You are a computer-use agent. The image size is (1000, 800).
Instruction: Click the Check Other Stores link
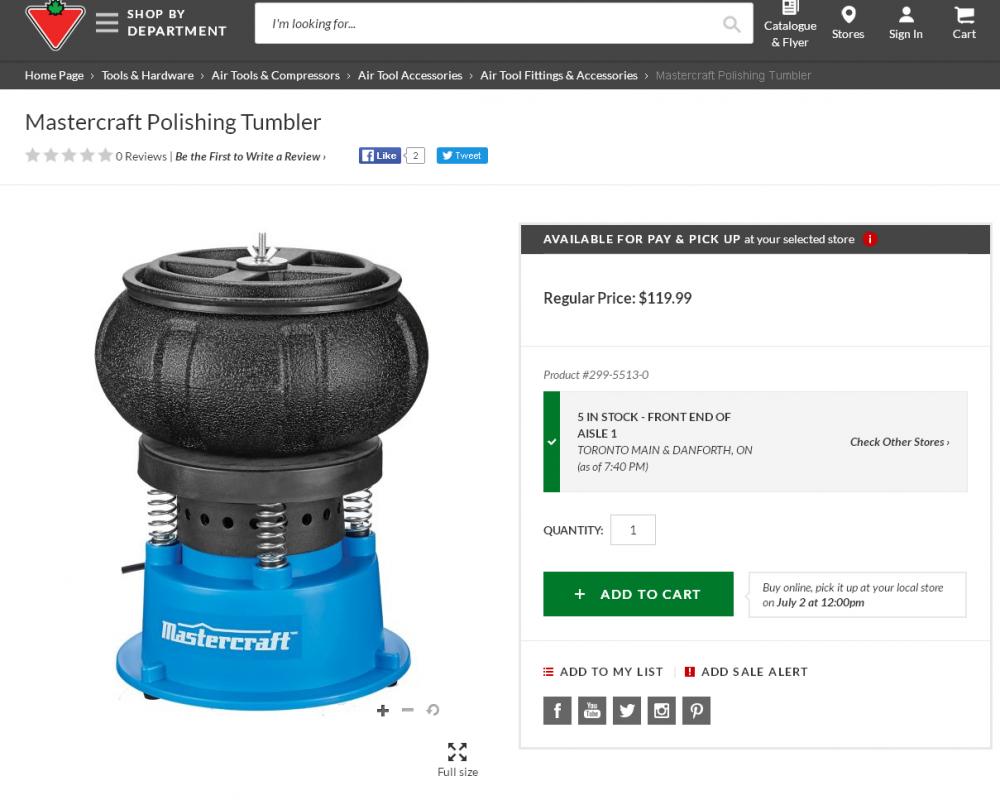899,442
